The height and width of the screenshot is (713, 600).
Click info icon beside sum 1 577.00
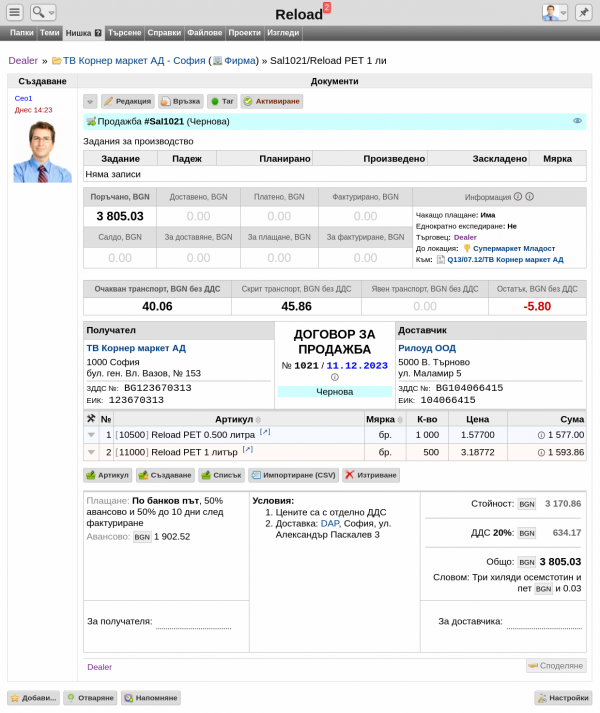pyautogui.click(x=541, y=435)
